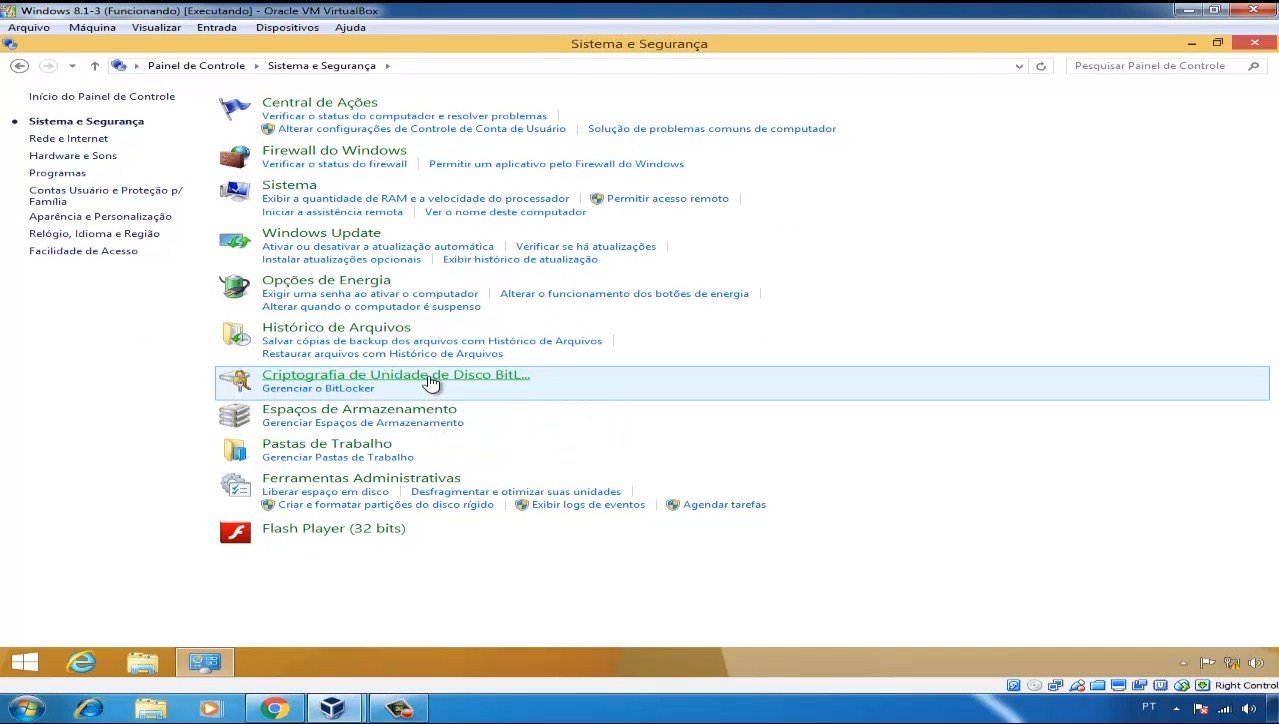Launch Internet Explorer from the guest taskbar

82,662
